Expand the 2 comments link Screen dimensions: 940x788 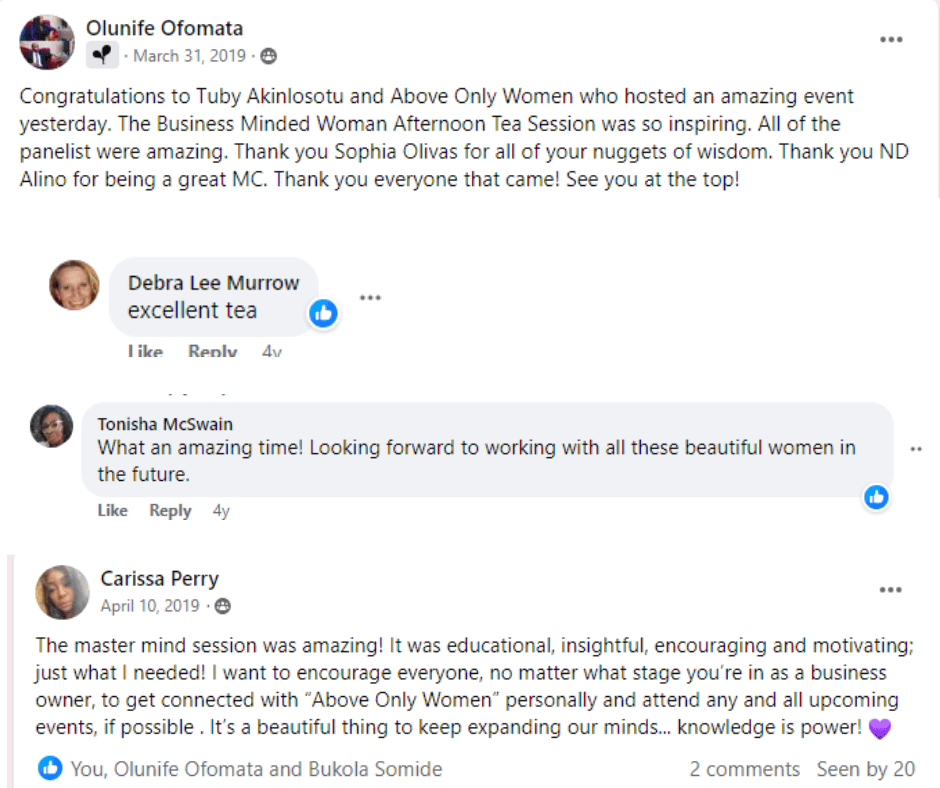(x=744, y=769)
